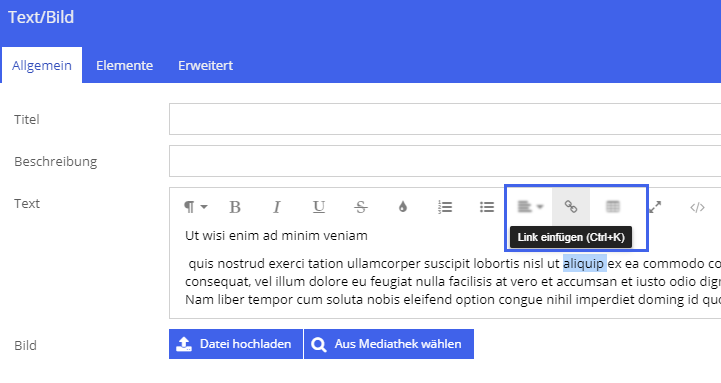This screenshot has height=383, width=721.
Task: Toggle underline formatting
Action: tap(319, 207)
